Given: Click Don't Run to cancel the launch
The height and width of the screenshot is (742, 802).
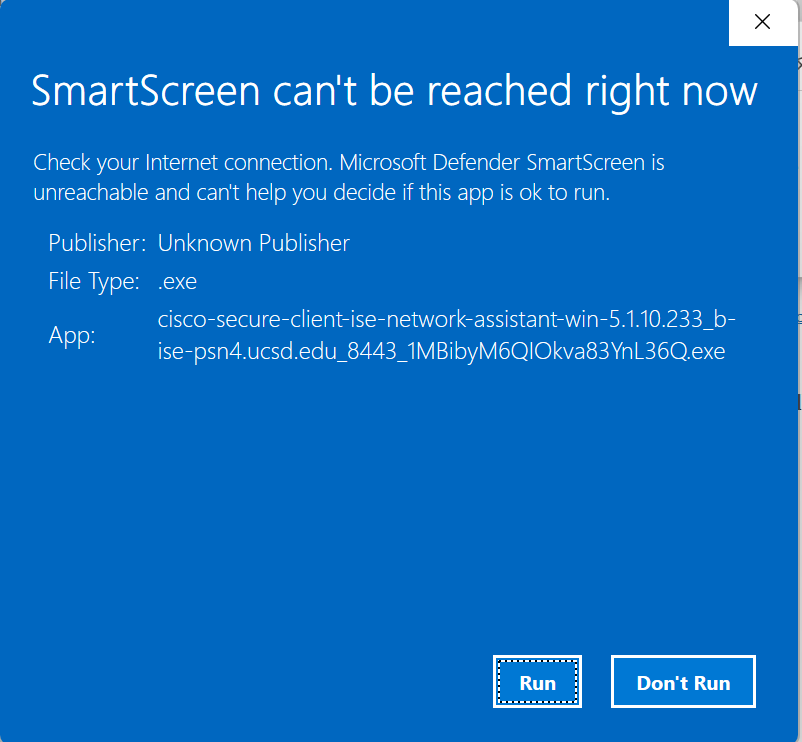Looking at the screenshot, I should 683,681.
